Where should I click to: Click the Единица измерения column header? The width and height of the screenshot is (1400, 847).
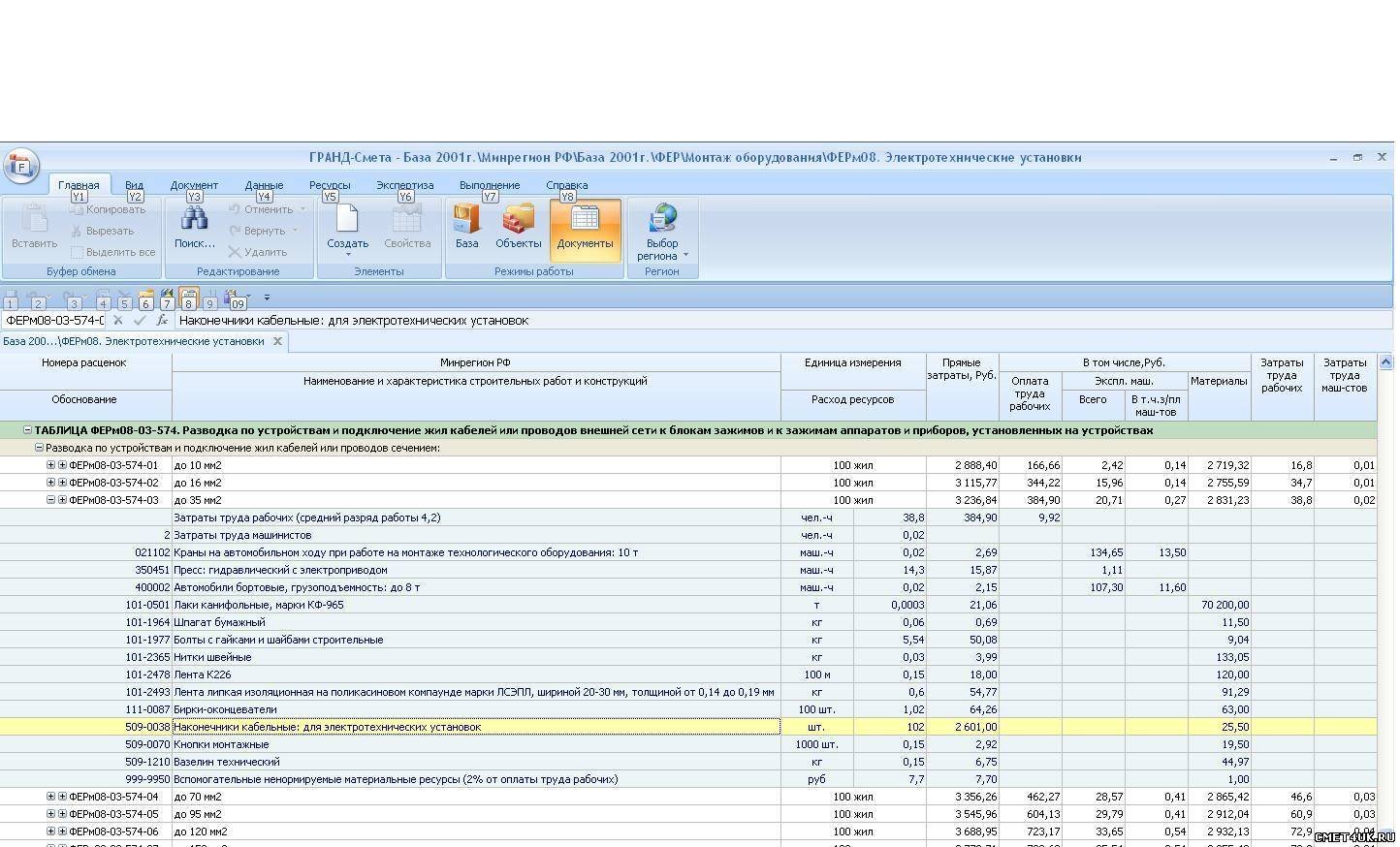853,362
